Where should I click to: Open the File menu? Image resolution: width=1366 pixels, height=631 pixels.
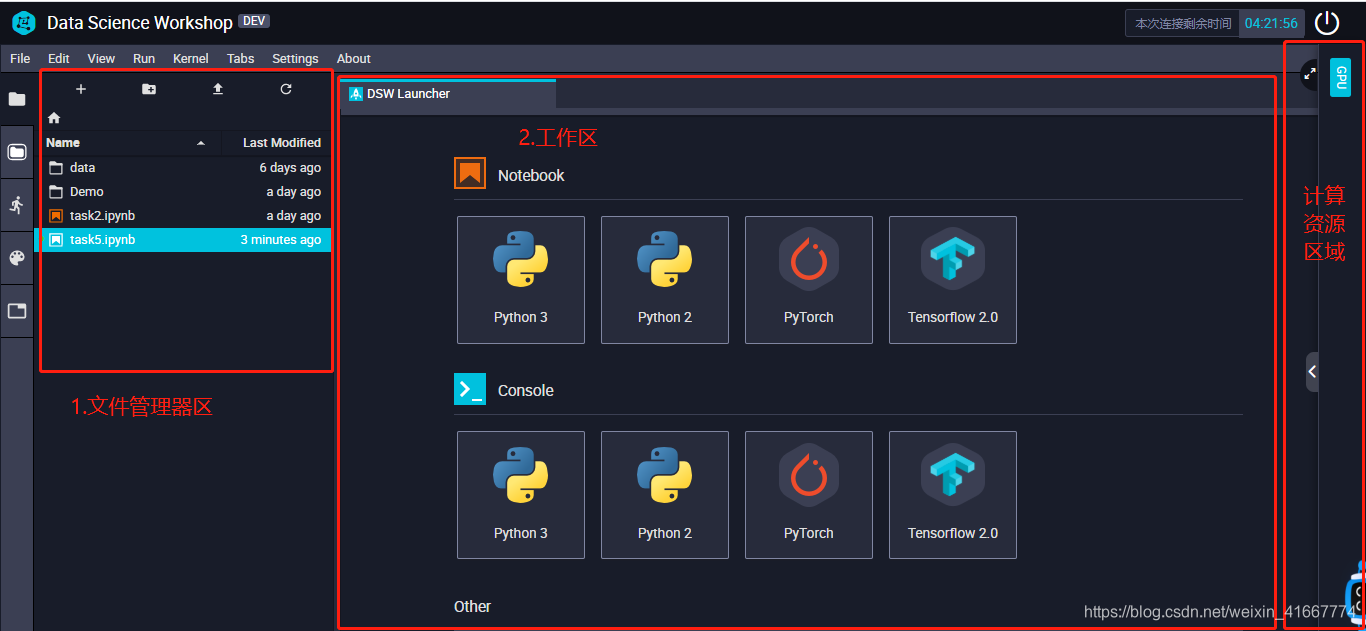20,59
